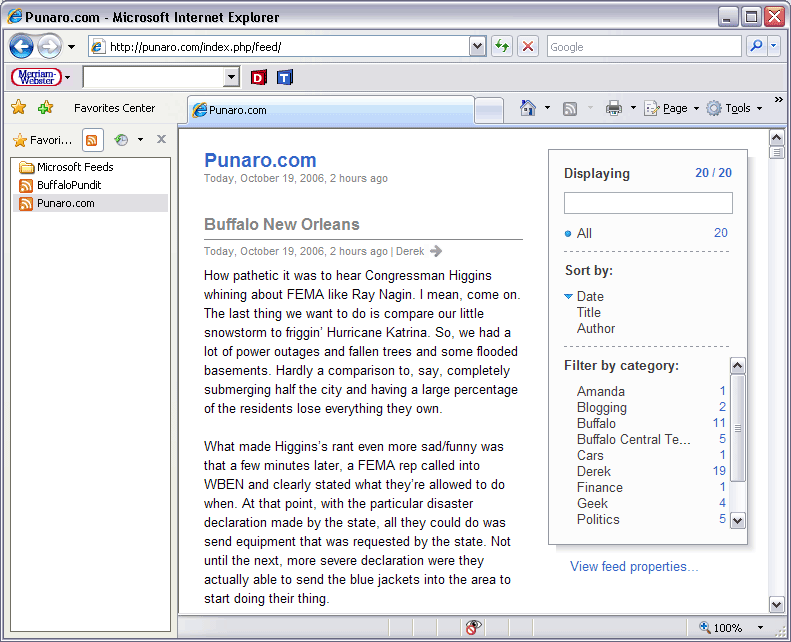The image size is (791, 642).
Task: Select the All items filter
Action: click(x=584, y=234)
